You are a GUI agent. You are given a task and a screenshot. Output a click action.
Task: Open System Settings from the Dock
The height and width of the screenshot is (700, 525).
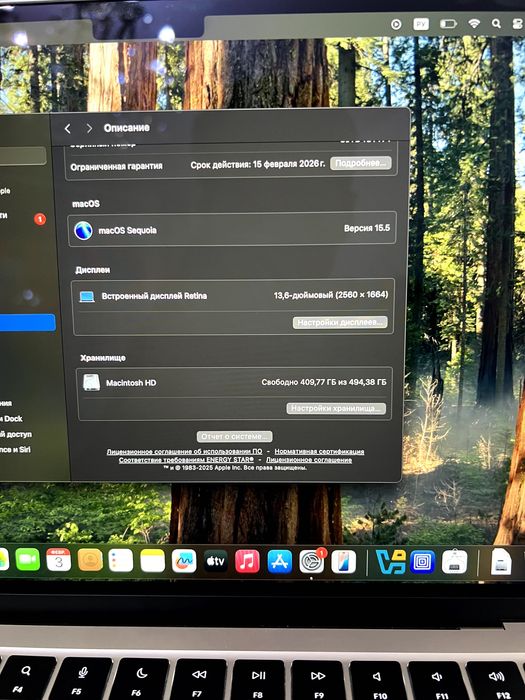pyautogui.click(x=312, y=562)
